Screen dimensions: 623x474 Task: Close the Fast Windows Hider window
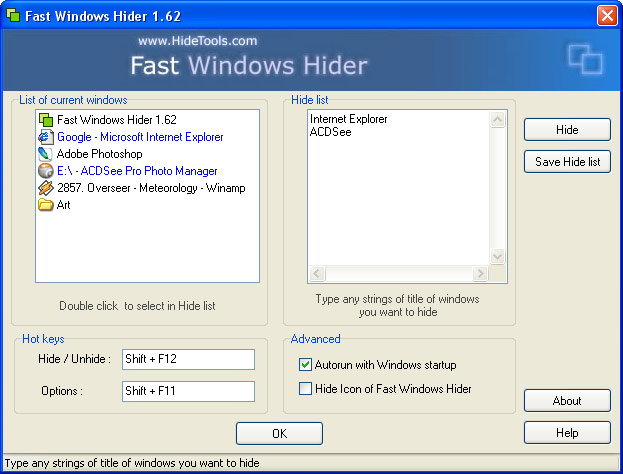point(607,16)
